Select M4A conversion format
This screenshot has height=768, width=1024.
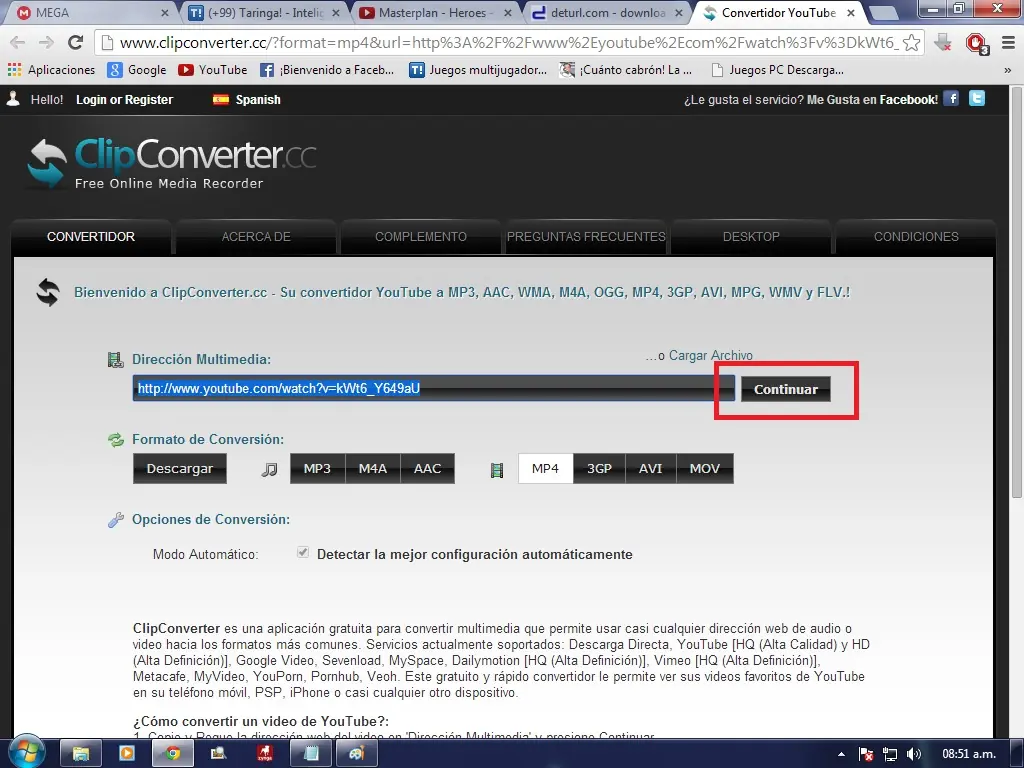pos(372,468)
